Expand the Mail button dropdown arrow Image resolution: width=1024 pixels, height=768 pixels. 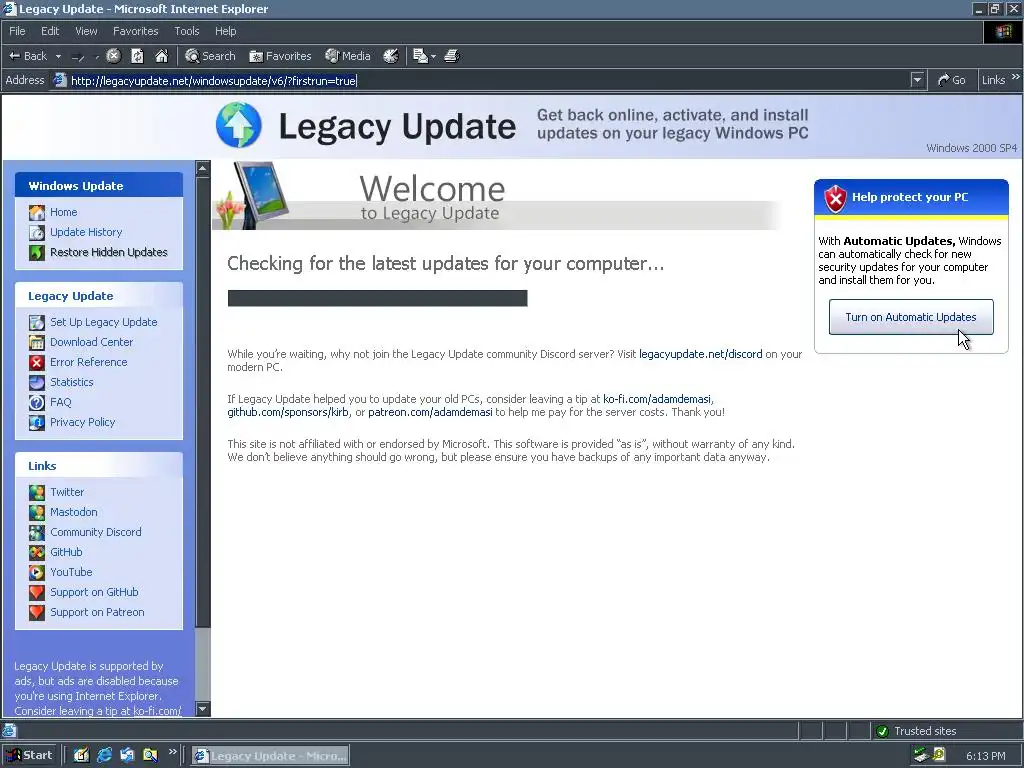pos(433,56)
